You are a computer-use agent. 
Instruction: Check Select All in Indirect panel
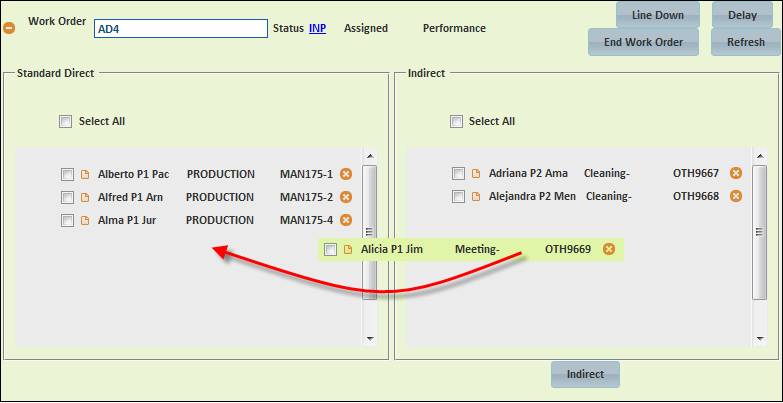[456, 121]
